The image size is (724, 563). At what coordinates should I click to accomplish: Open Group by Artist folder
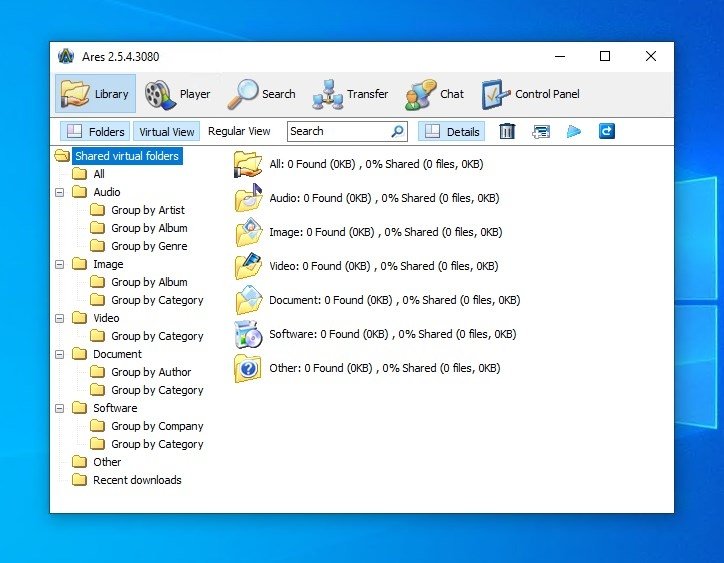pyautogui.click(x=148, y=210)
